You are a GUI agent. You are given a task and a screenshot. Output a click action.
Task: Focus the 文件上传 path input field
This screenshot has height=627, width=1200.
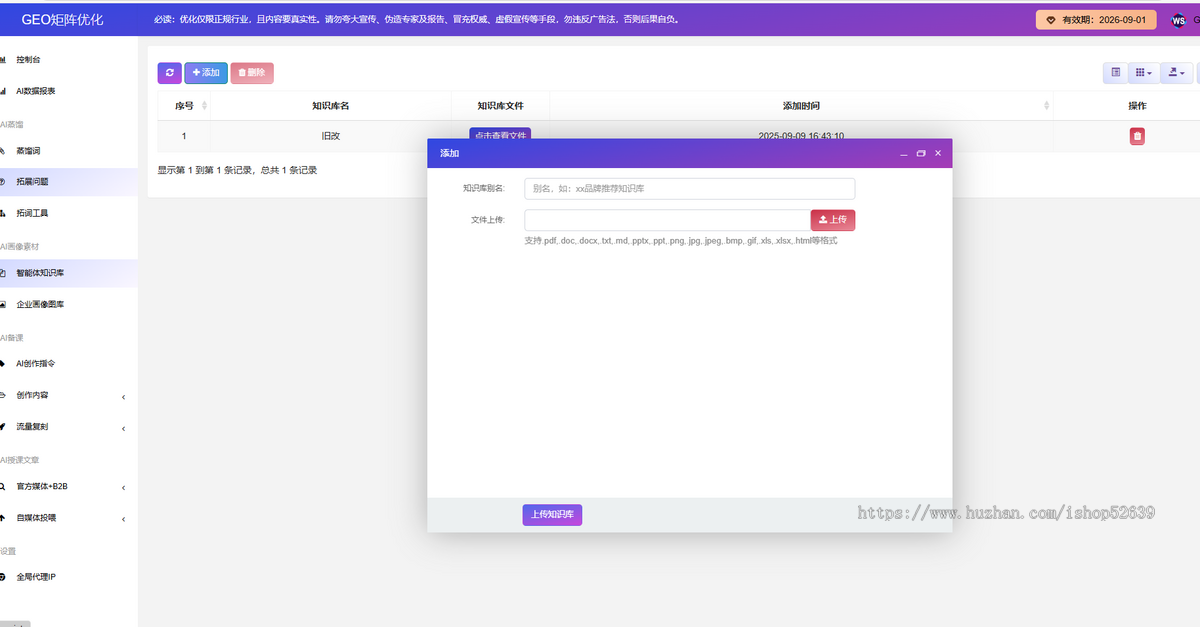pos(668,220)
